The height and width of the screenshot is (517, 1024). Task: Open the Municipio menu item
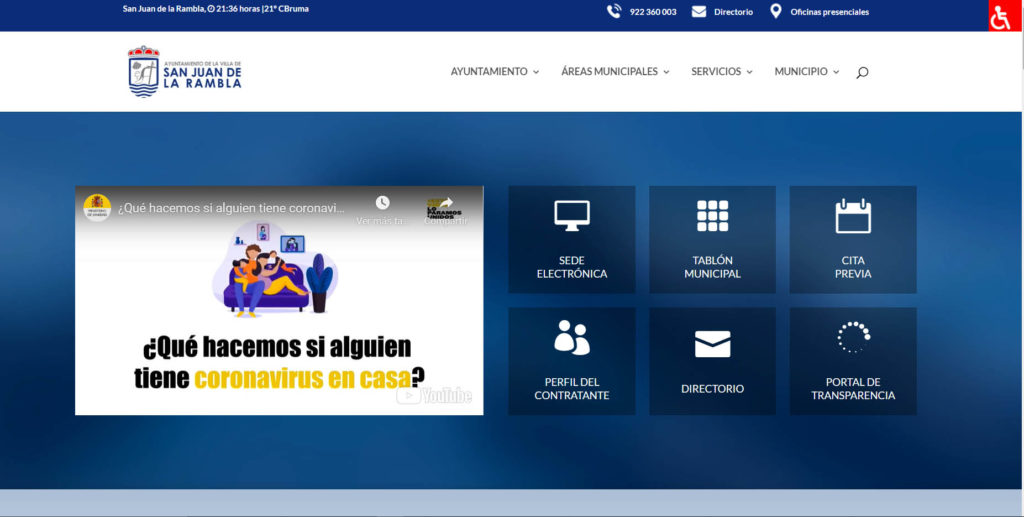point(806,72)
